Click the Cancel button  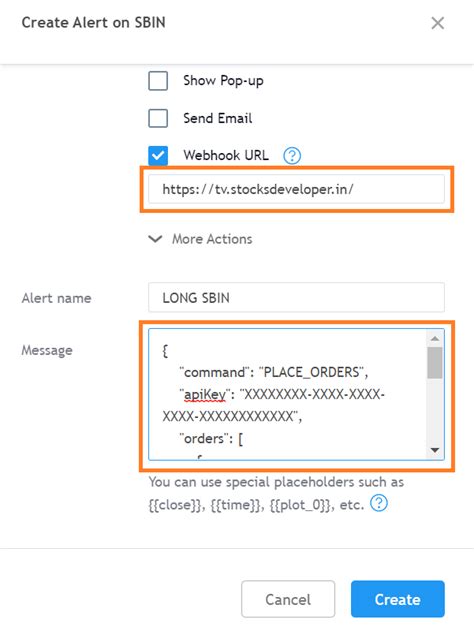click(x=288, y=599)
